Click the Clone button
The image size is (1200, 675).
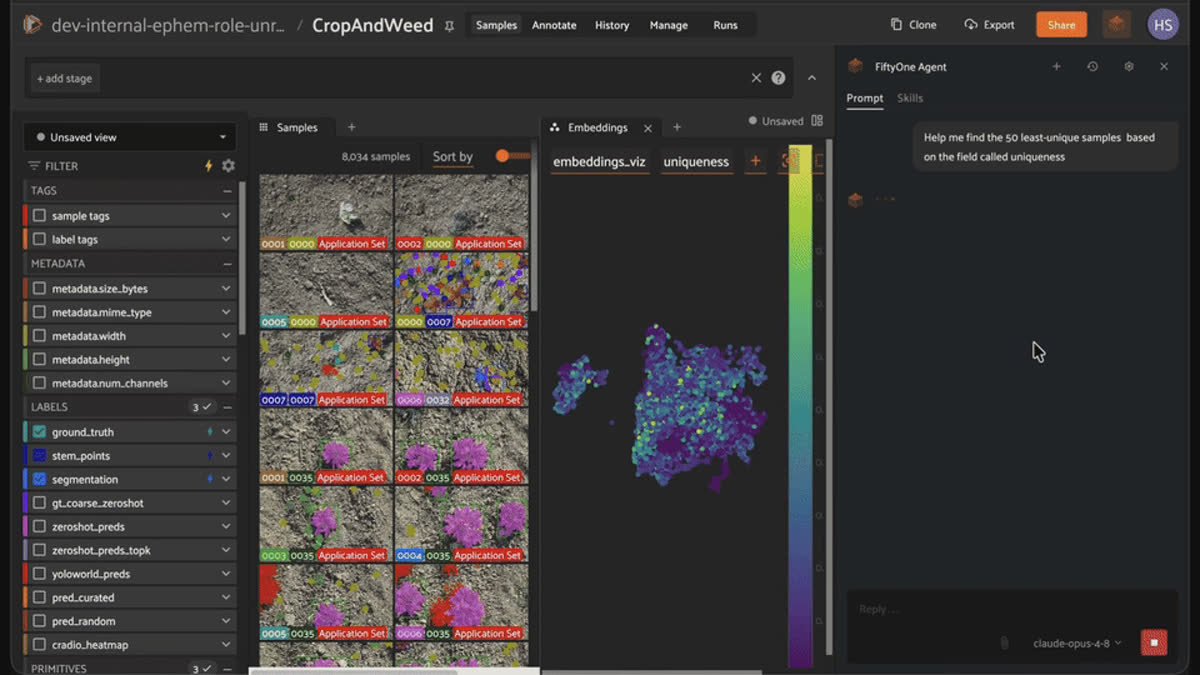pos(913,25)
